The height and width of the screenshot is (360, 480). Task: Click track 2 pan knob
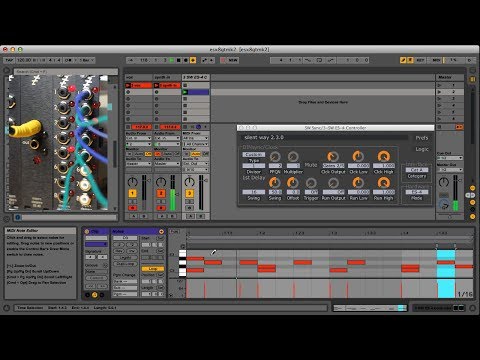pyautogui.click(x=161, y=182)
